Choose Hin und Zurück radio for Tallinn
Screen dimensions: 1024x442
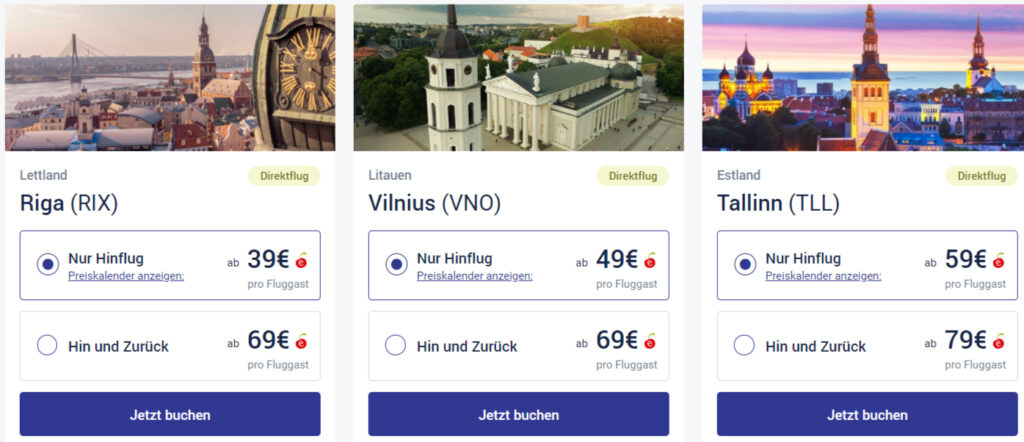coord(744,346)
